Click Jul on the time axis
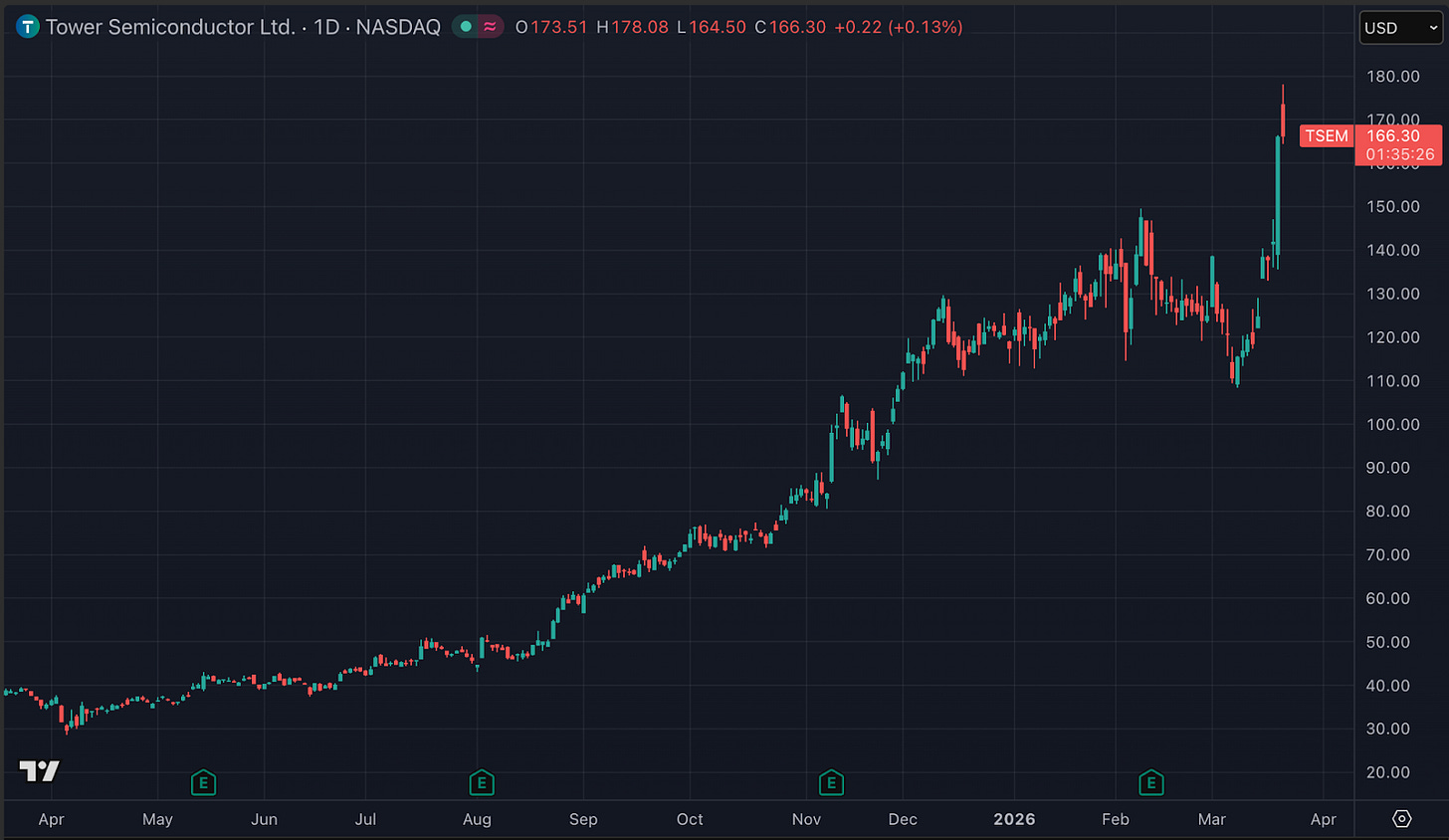The image size is (1449, 840). [365, 819]
